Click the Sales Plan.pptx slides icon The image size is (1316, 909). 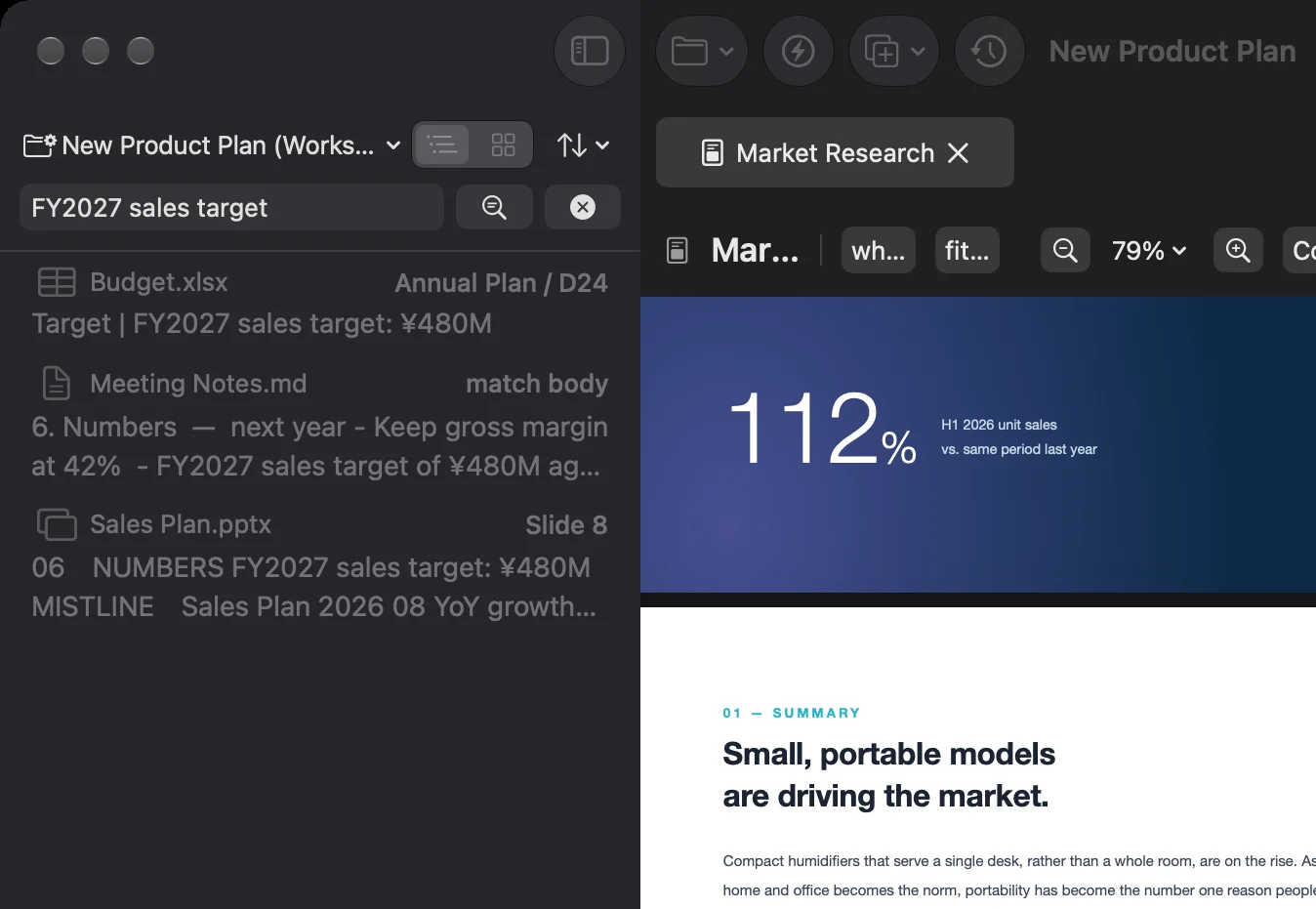(x=57, y=524)
